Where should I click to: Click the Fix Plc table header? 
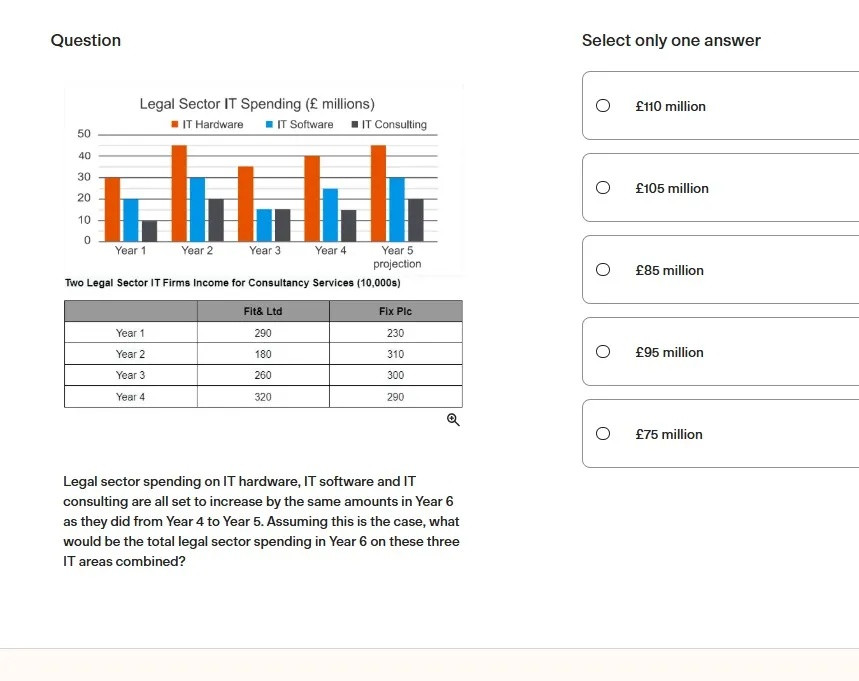pos(396,311)
